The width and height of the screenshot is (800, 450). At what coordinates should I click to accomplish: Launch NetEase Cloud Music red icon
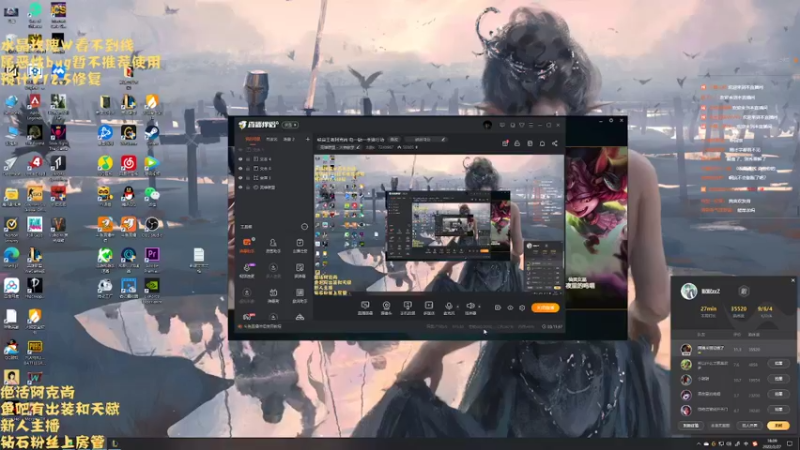[129, 163]
